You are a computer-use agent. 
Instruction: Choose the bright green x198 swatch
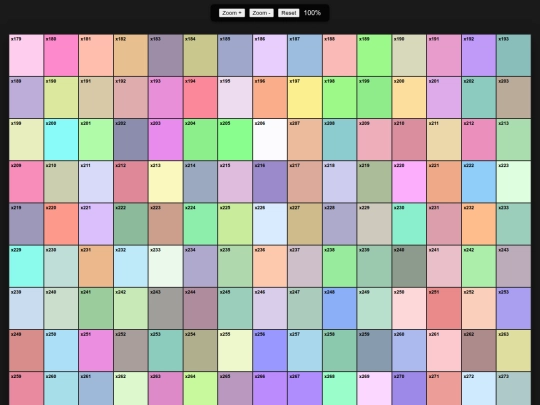[340, 97]
